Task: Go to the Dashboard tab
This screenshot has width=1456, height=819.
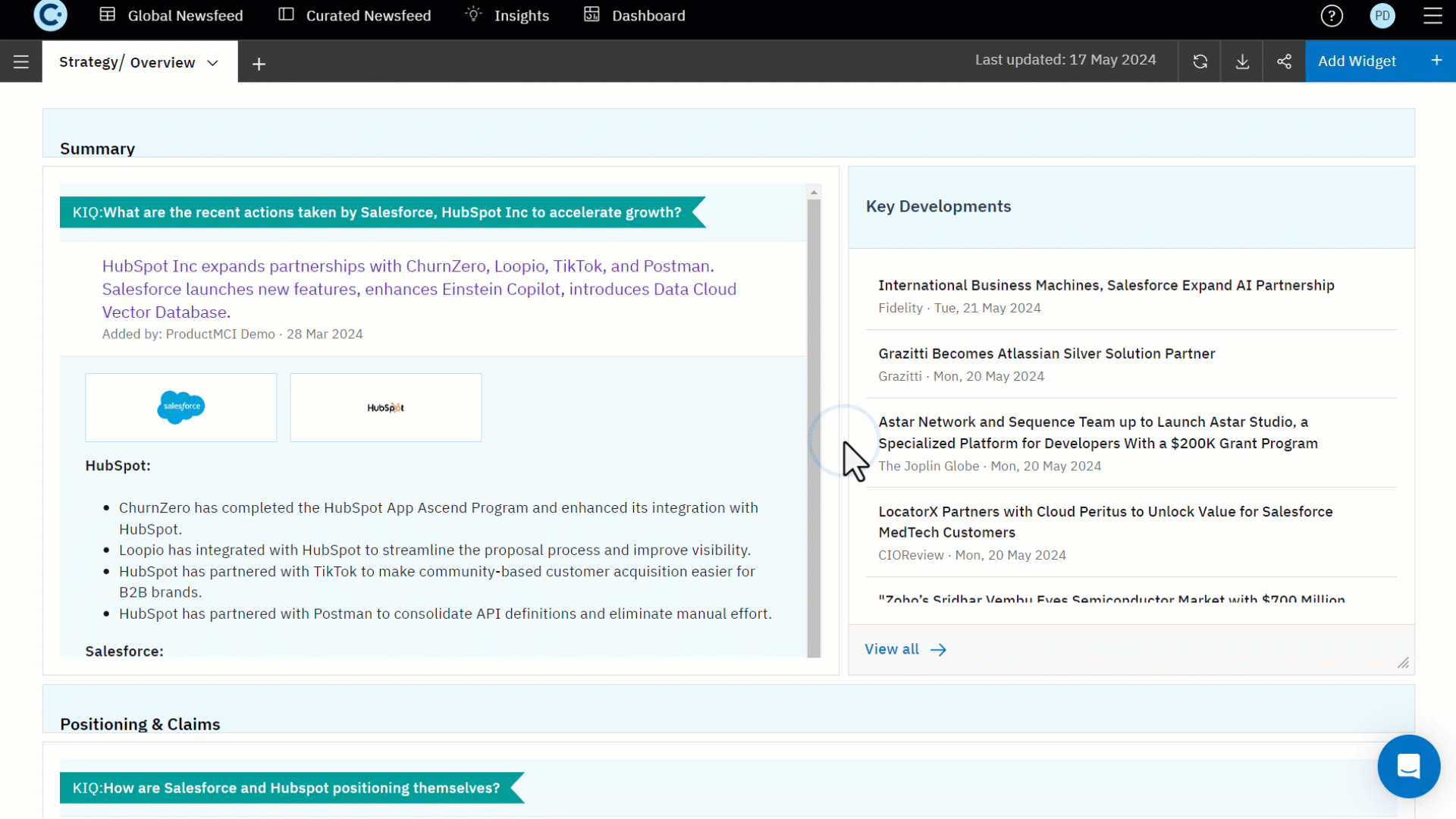Action: coord(635,15)
